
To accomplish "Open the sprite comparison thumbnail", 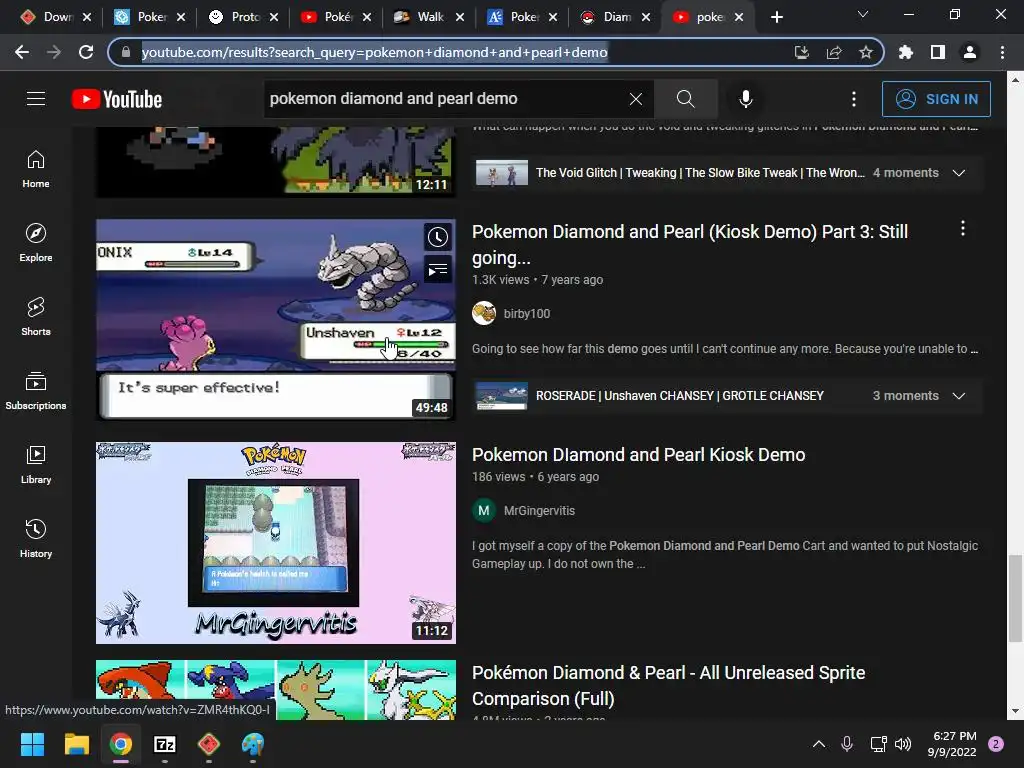I will click(x=276, y=690).
